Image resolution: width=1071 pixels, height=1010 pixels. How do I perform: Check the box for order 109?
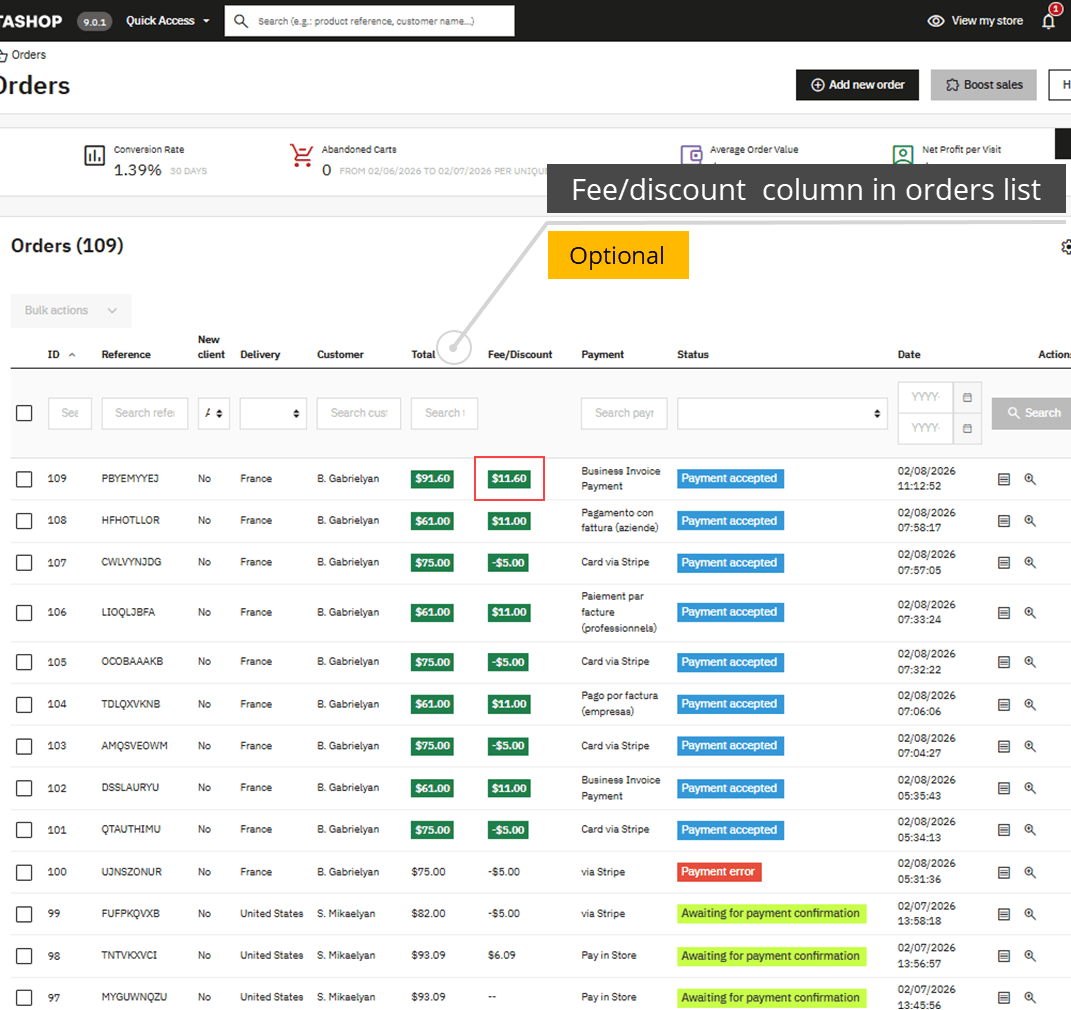24,479
